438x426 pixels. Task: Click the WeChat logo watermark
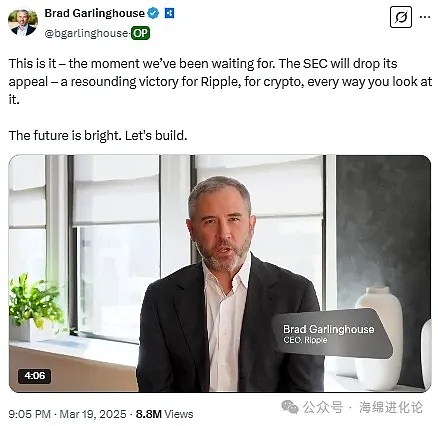pyautogui.click(x=290, y=407)
